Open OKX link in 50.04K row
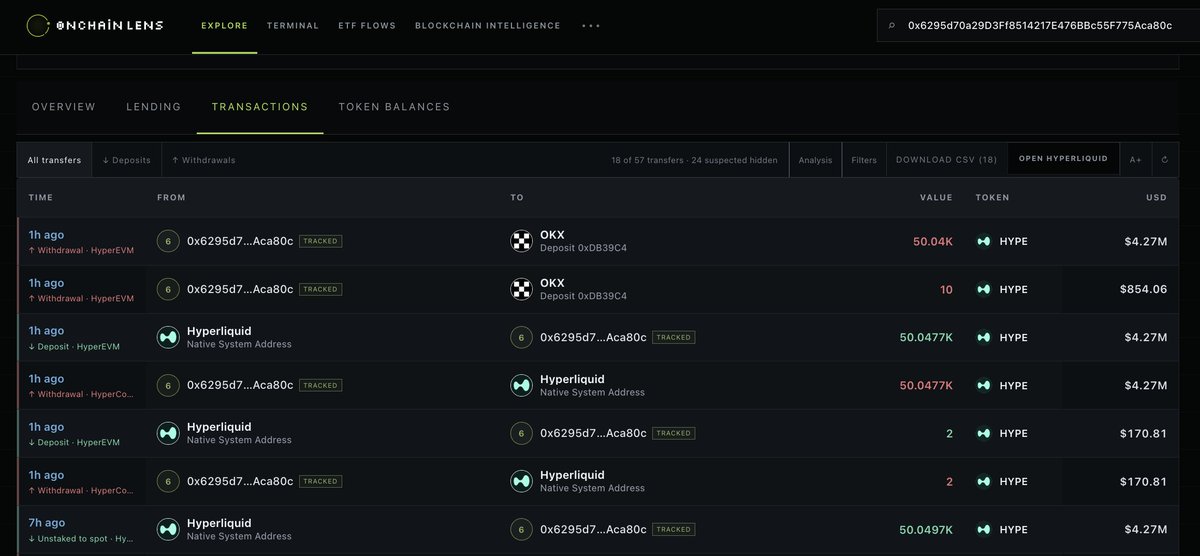 (x=552, y=235)
